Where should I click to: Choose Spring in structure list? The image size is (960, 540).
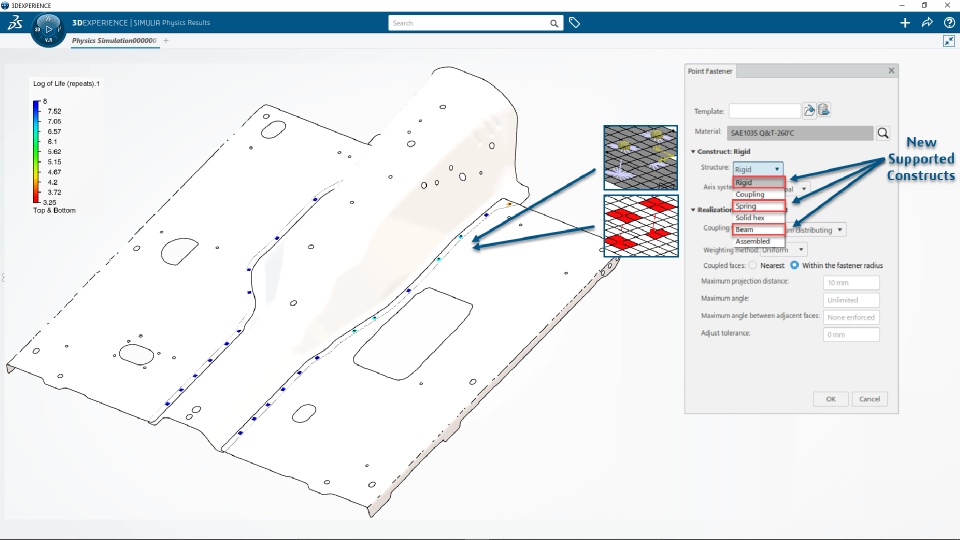click(x=759, y=206)
